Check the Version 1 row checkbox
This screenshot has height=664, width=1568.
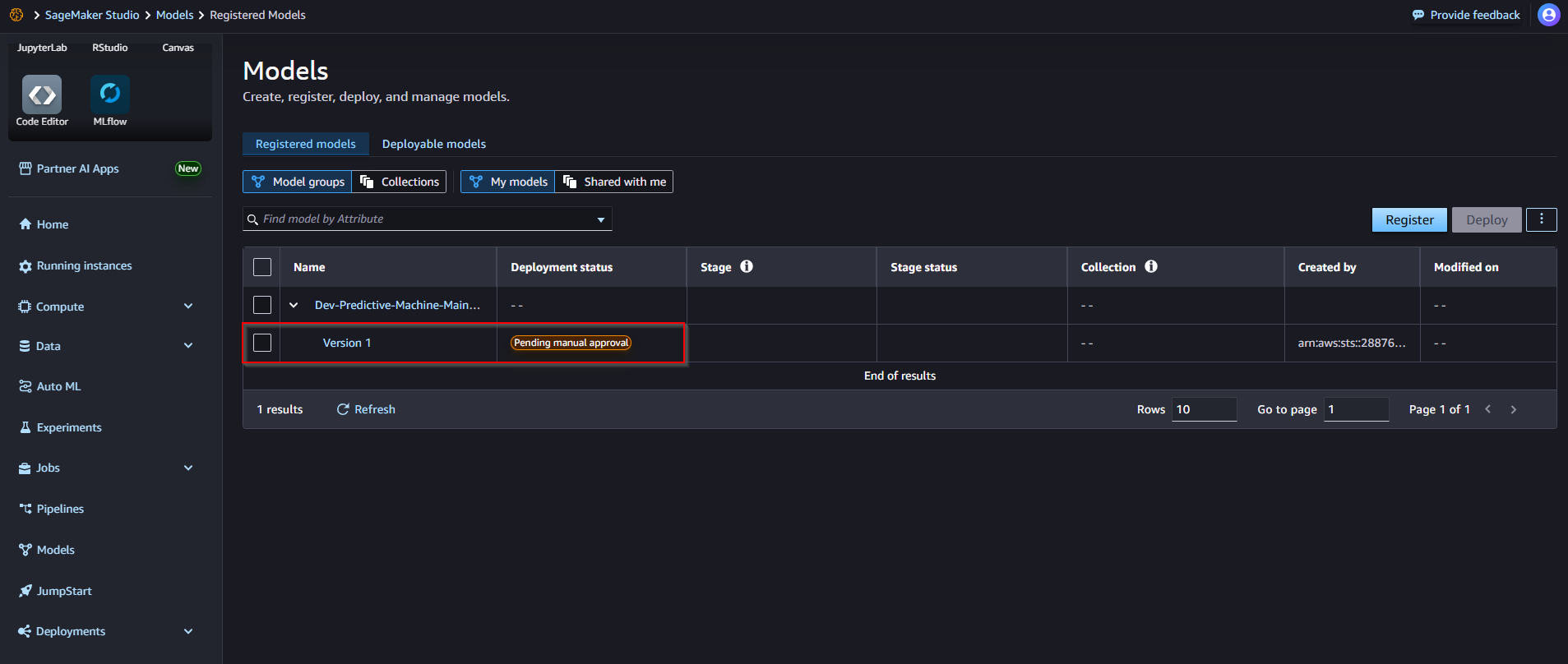(x=262, y=343)
